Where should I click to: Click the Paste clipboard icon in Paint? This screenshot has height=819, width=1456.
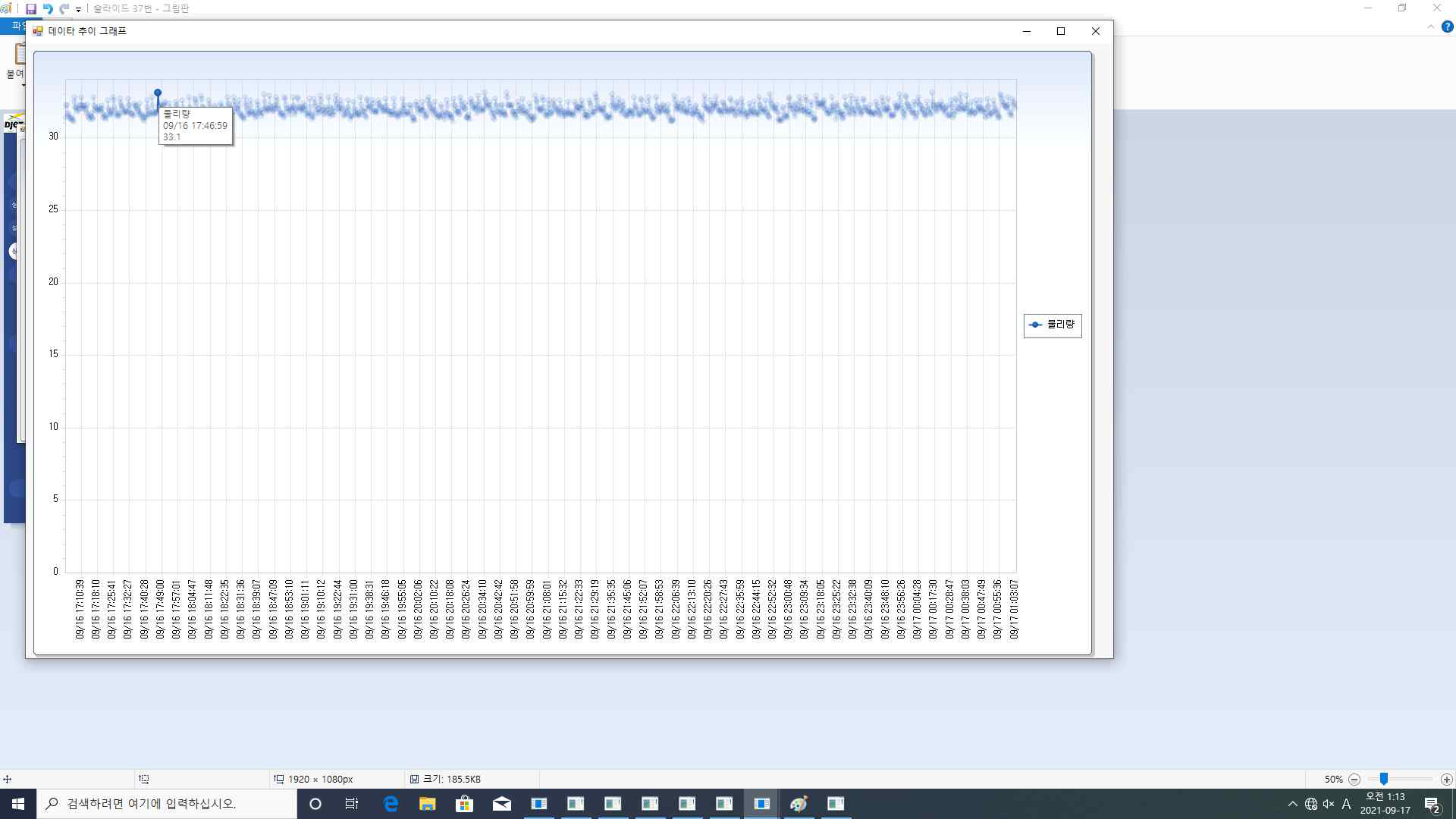pos(20,53)
